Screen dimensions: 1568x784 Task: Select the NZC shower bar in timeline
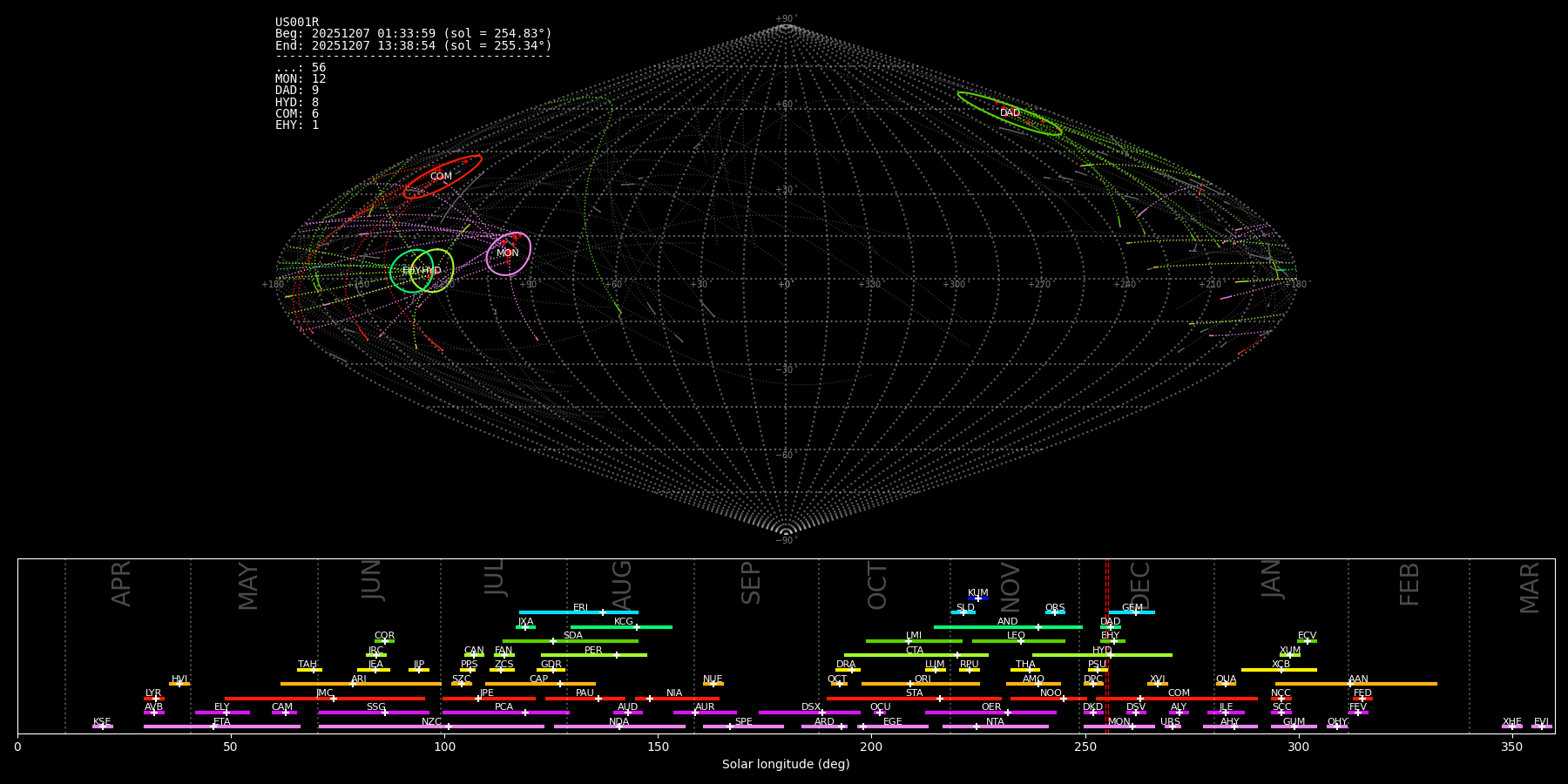(x=431, y=727)
